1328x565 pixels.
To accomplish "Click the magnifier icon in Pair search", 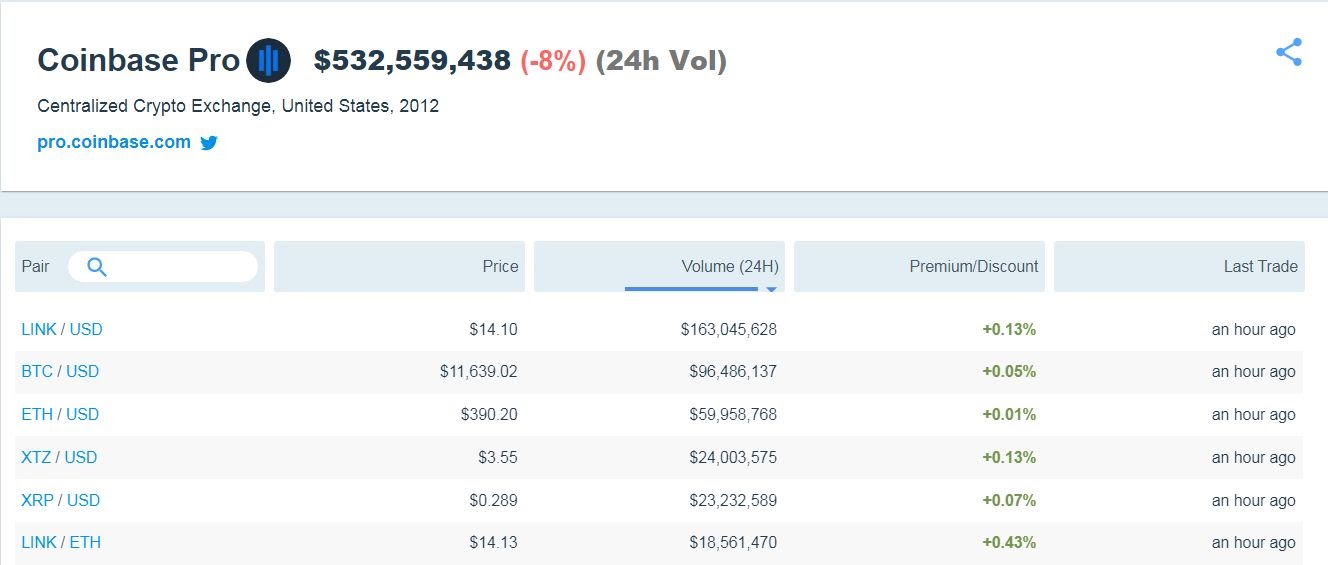I will pyautogui.click(x=97, y=267).
